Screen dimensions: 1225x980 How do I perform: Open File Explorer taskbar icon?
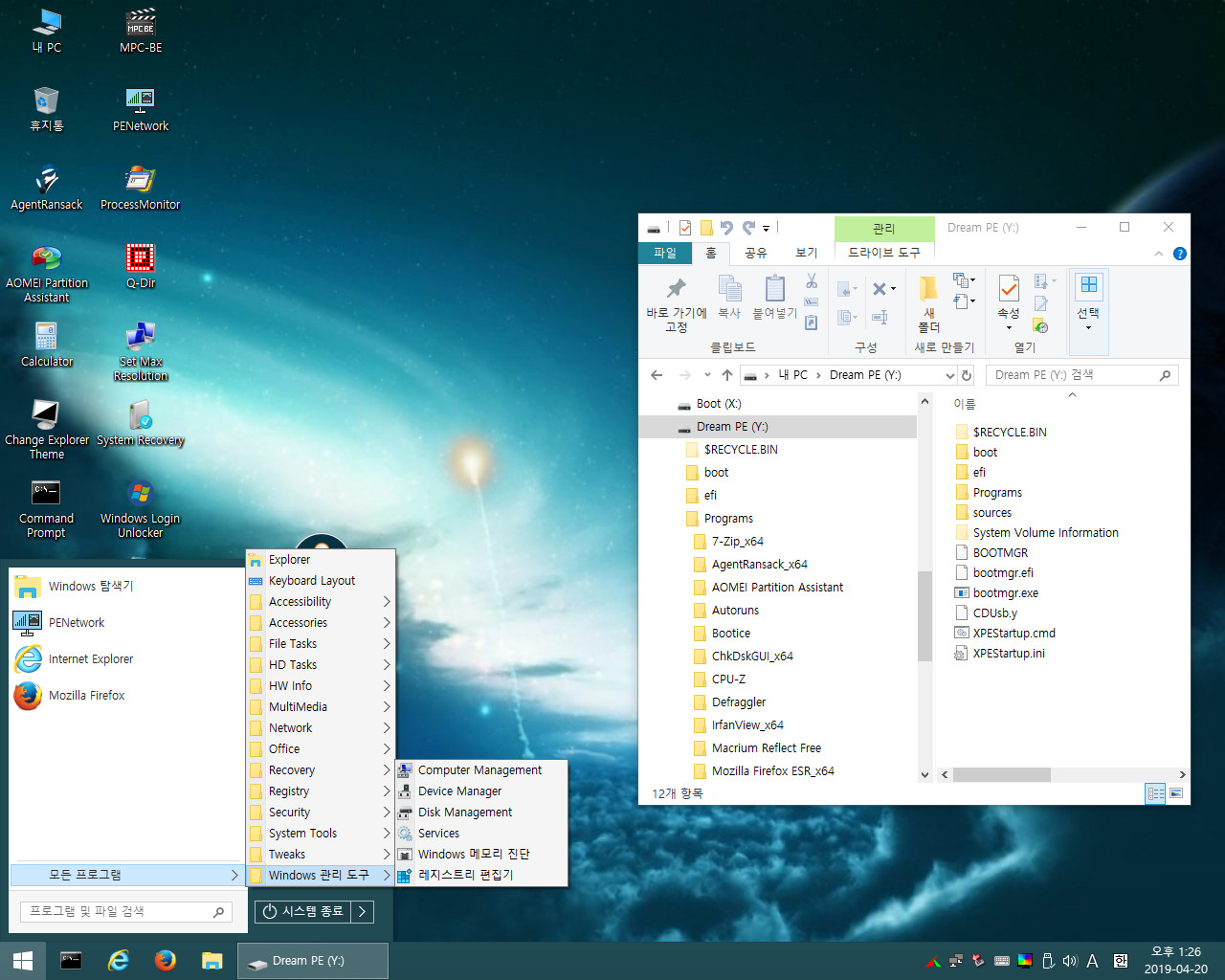212,961
